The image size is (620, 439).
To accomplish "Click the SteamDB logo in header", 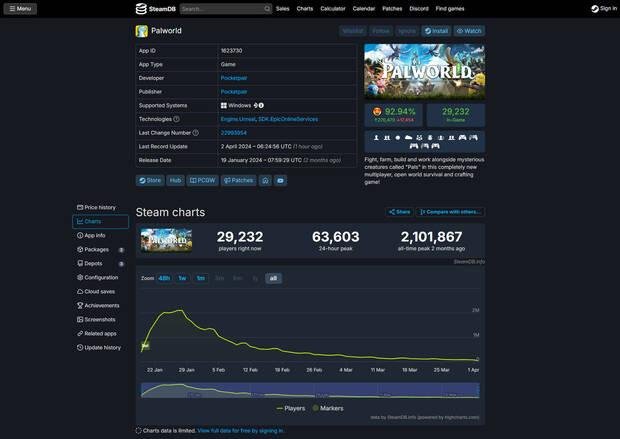I will (155, 9).
